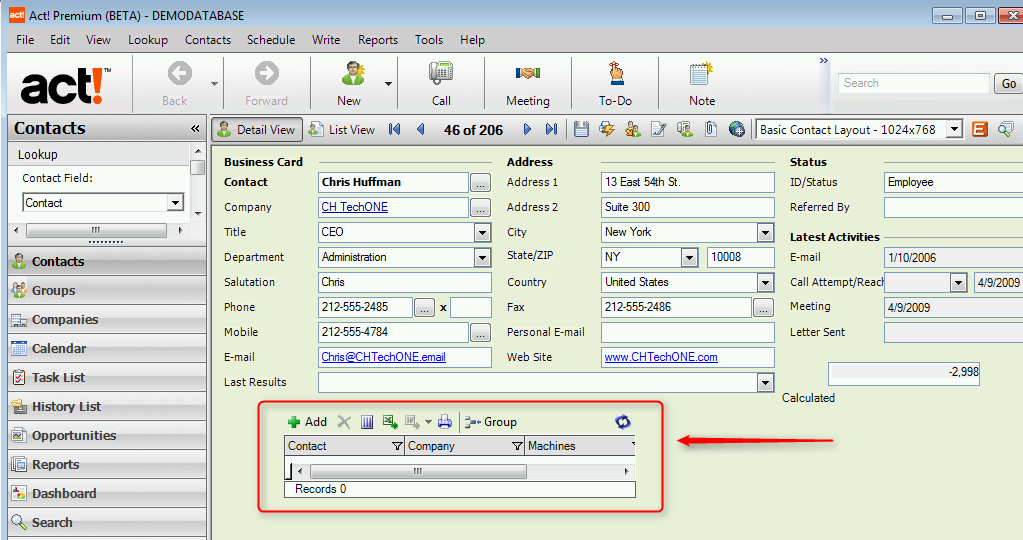
Task: Open the Schedule menu
Action: pyautogui.click(x=271, y=40)
